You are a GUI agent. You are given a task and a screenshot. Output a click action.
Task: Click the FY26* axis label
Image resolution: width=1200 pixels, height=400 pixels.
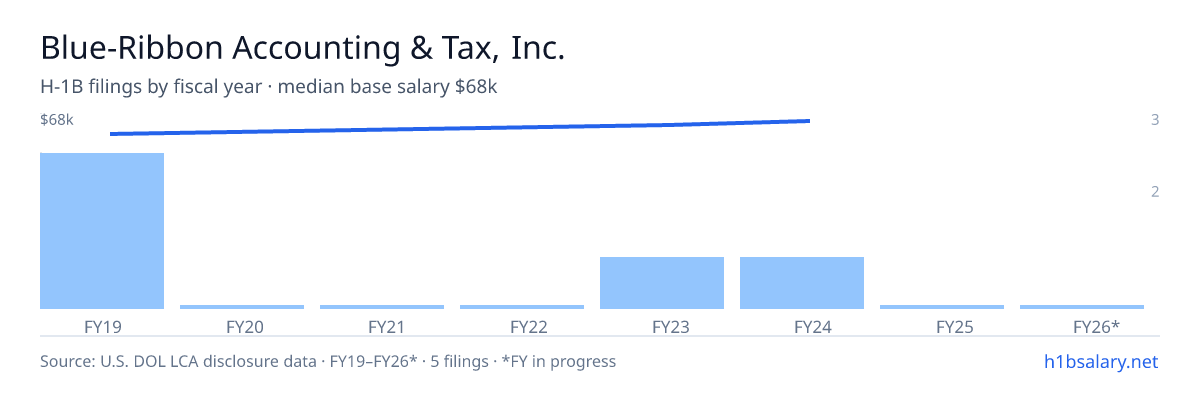pos(1096,326)
